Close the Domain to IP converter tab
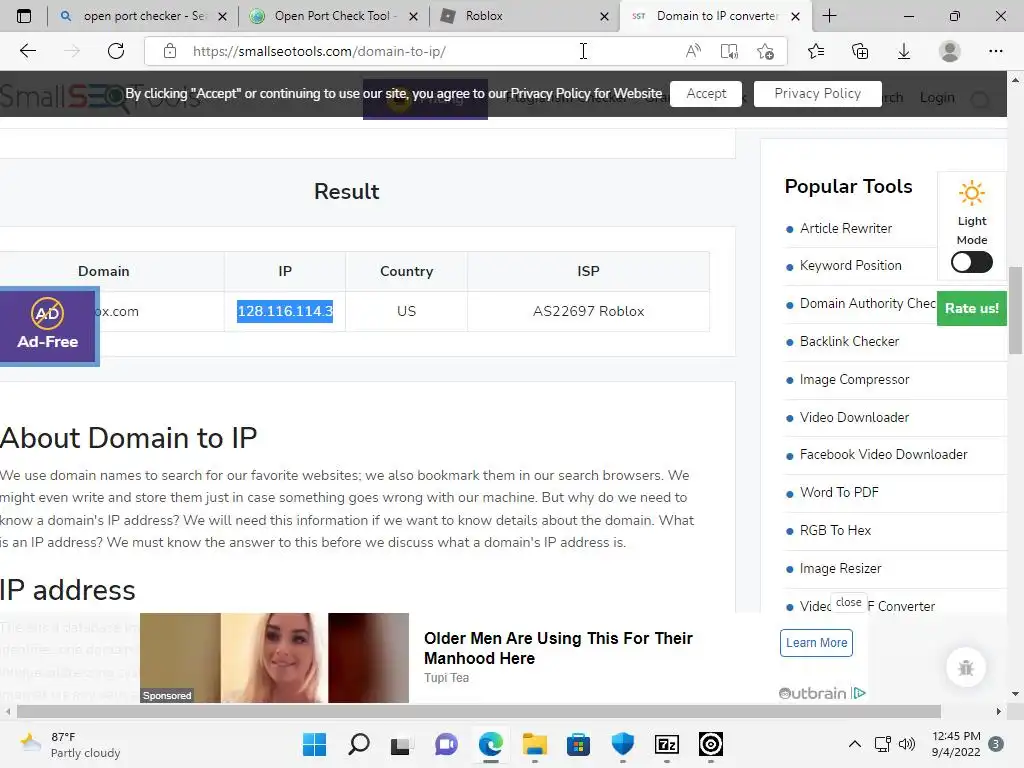The height and width of the screenshot is (768, 1024). [795, 16]
